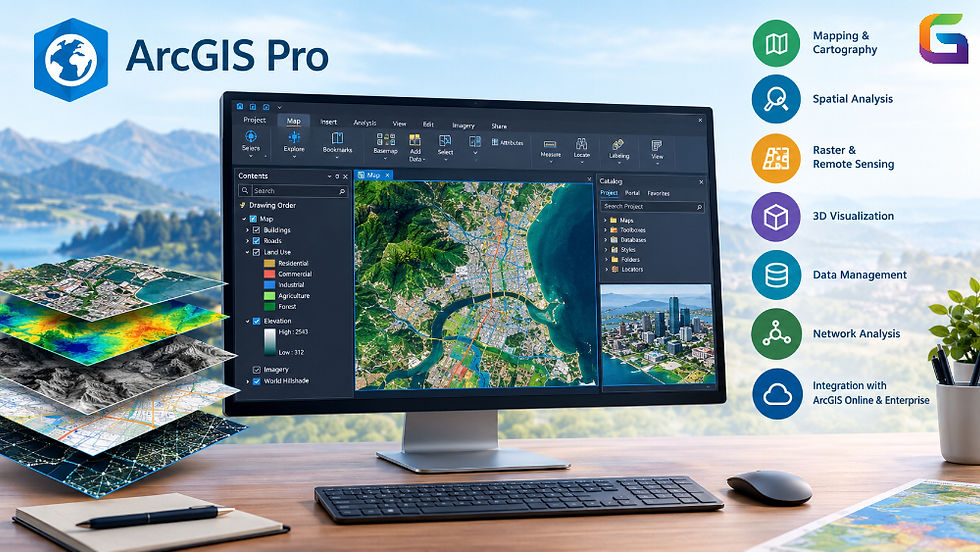
Task: Click the Folders icon in Catalog
Action: pos(614,259)
